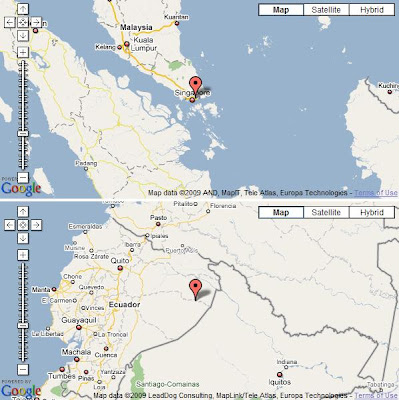This screenshot has width=399, height=400.
Task: Click the Padang city label
Action: (x=86, y=163)
